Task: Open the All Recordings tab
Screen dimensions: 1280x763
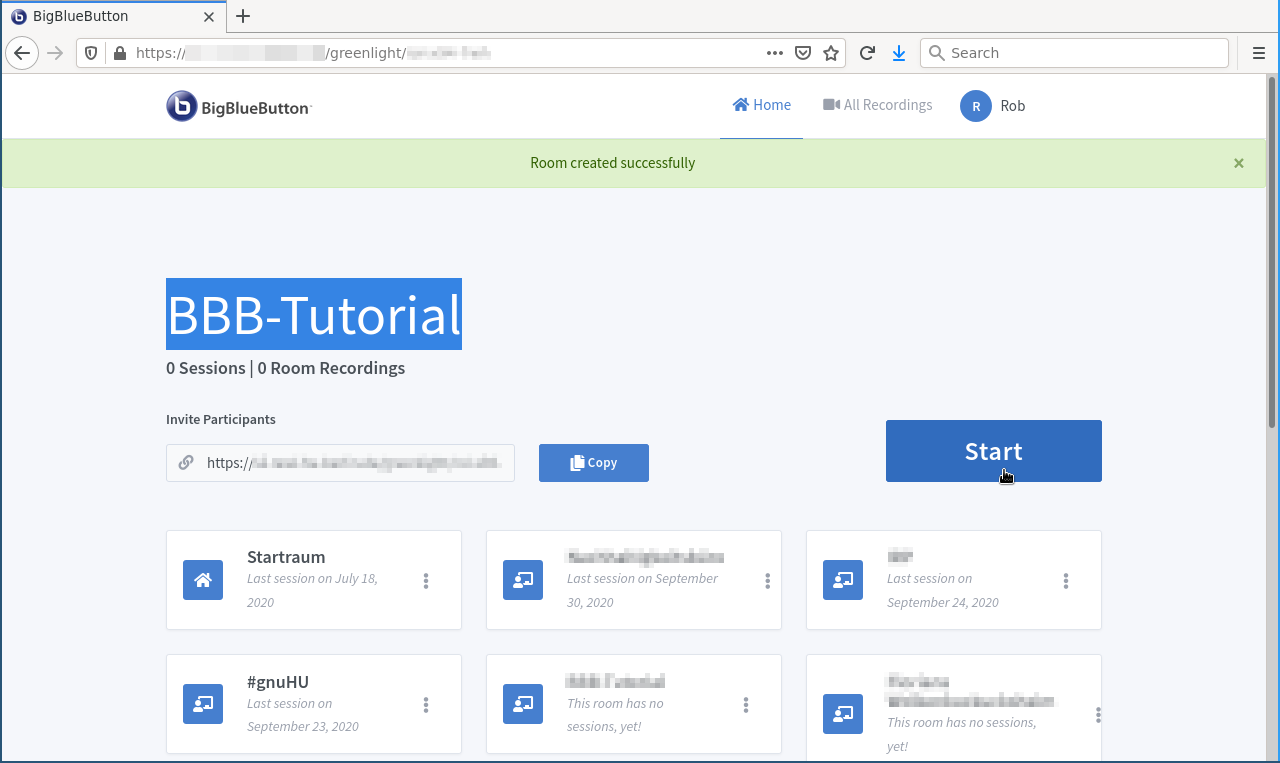Action: [877, 105]
